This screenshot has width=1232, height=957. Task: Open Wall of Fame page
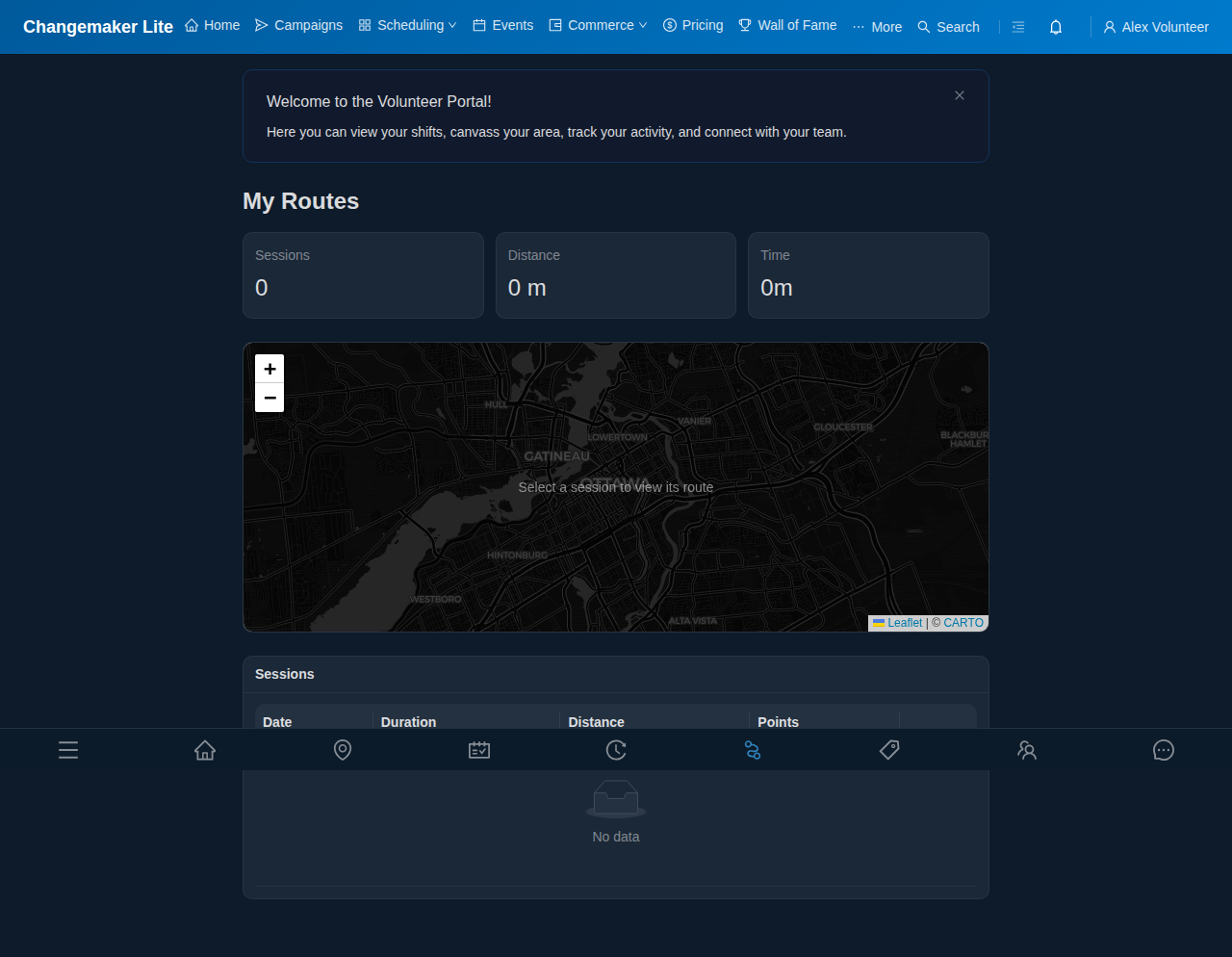(787, 25)
